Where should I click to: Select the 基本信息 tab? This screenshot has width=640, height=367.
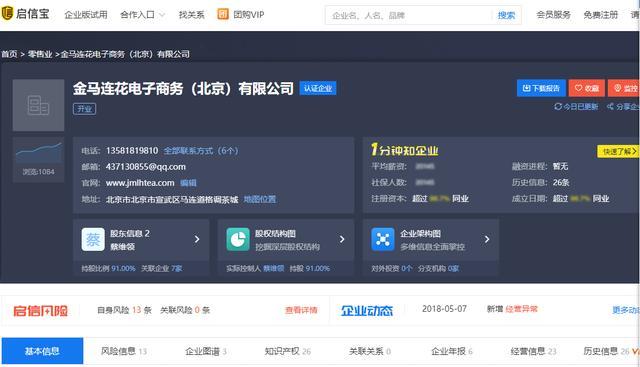point(42,351)
